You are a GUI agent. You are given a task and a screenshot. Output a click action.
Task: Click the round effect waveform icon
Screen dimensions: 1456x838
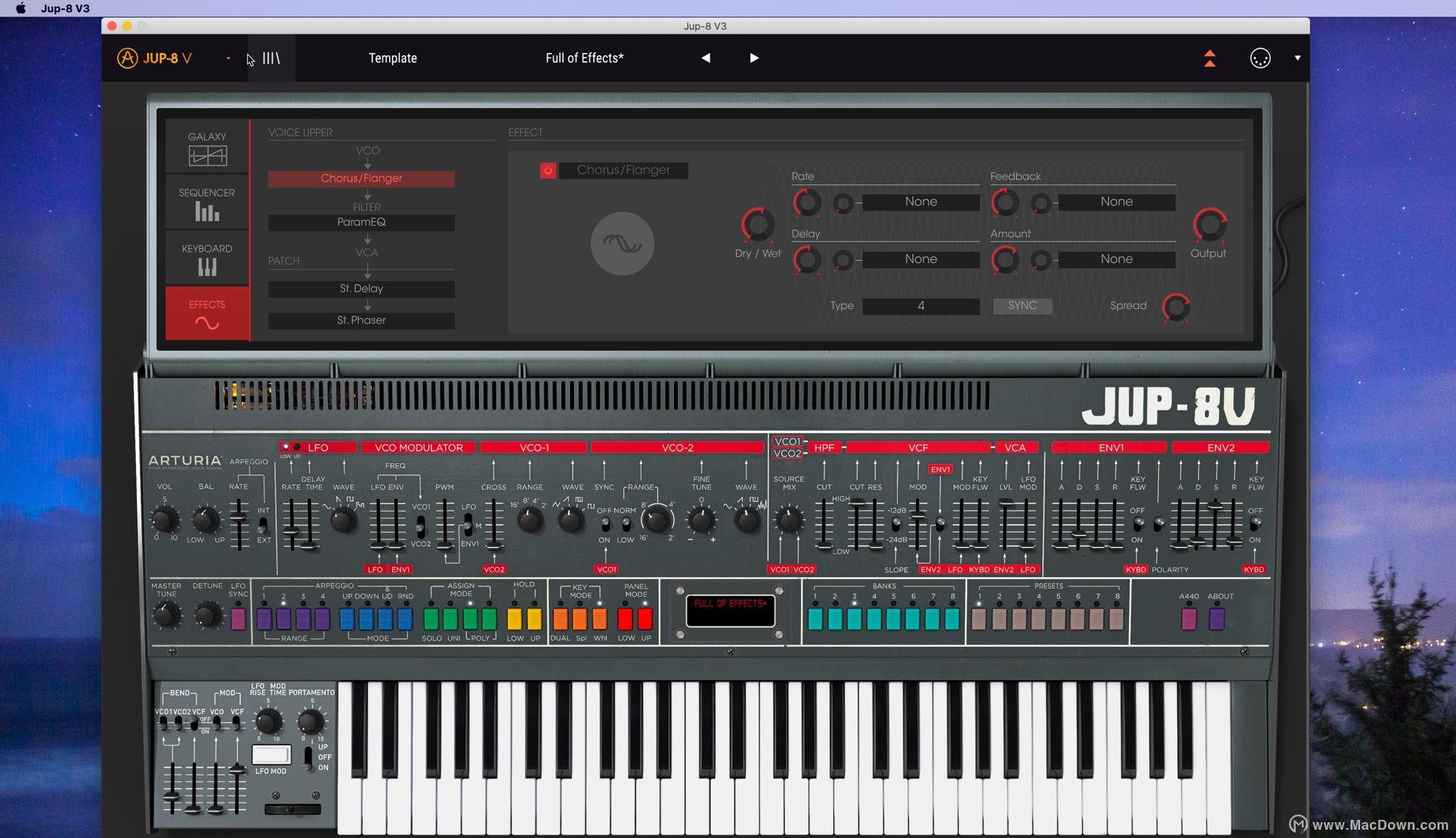(622, 243)
